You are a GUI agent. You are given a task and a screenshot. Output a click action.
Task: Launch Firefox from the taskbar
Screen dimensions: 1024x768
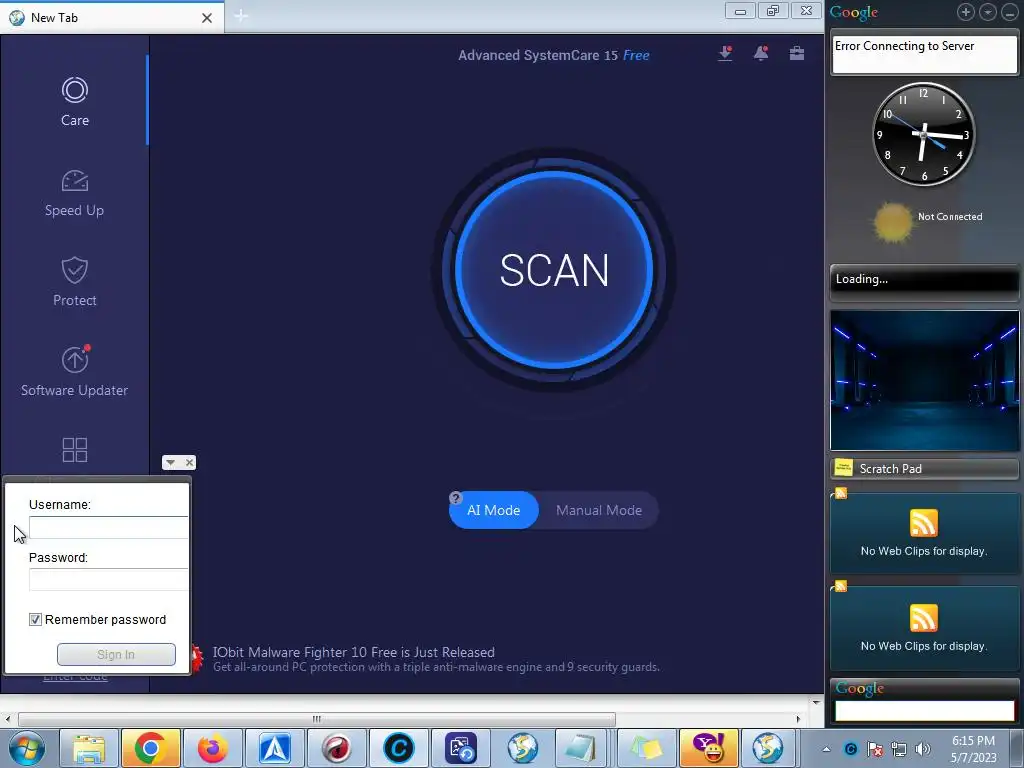coord(213,748)
